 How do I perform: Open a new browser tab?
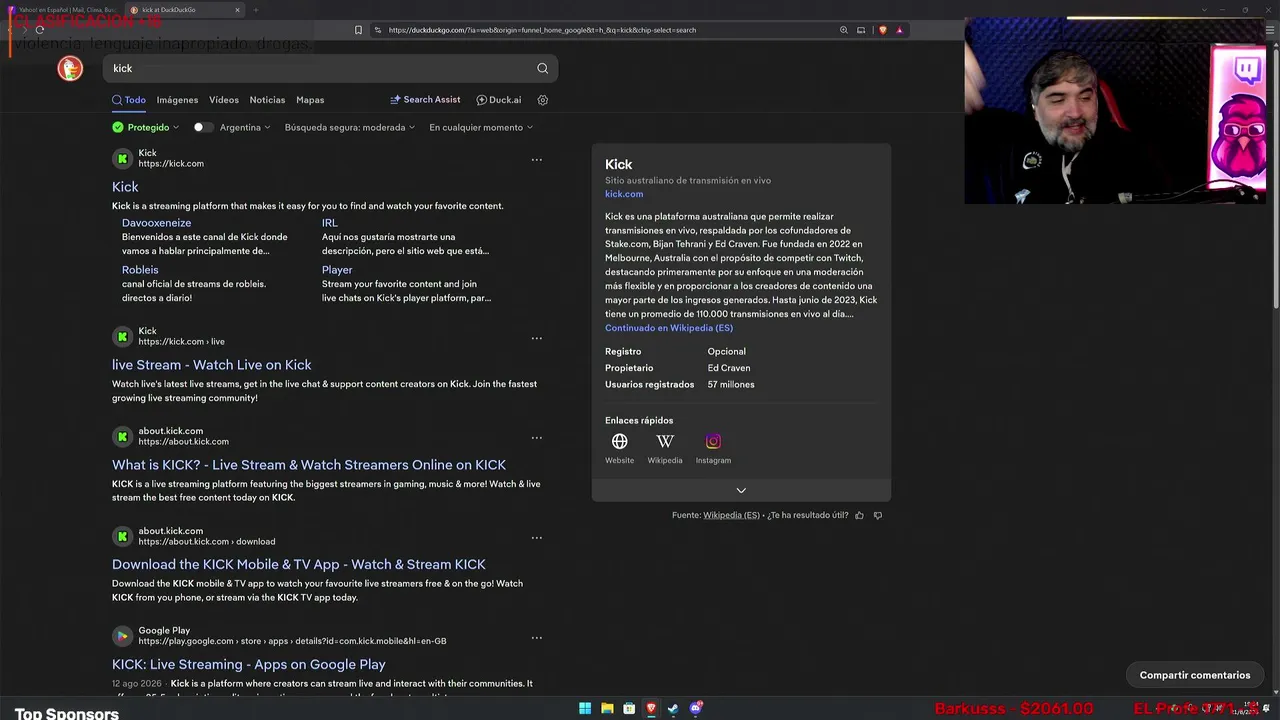click(255, 10)
